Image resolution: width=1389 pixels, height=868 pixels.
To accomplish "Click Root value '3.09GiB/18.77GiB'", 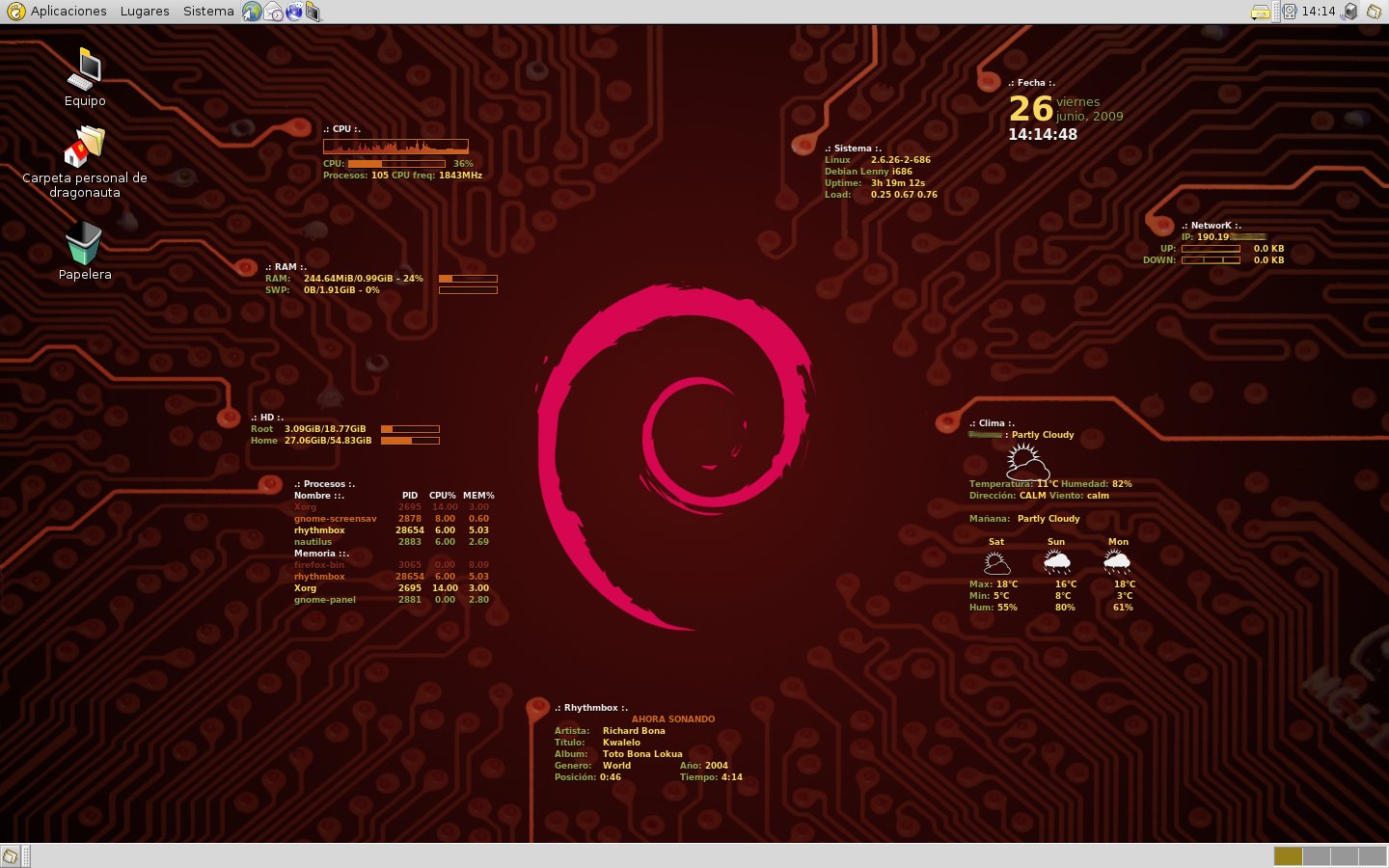I will (x=325, y=429).
